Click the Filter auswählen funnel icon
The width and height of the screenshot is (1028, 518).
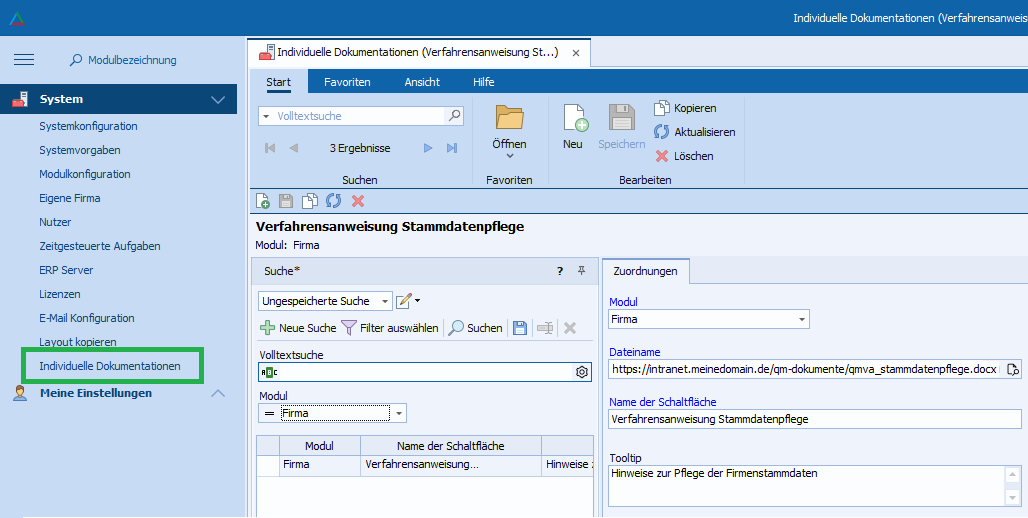pos(349,328)
